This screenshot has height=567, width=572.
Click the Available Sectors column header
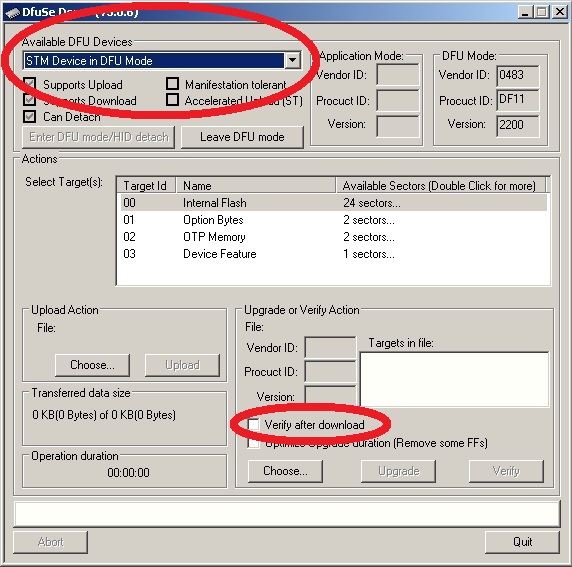[441, 186]
